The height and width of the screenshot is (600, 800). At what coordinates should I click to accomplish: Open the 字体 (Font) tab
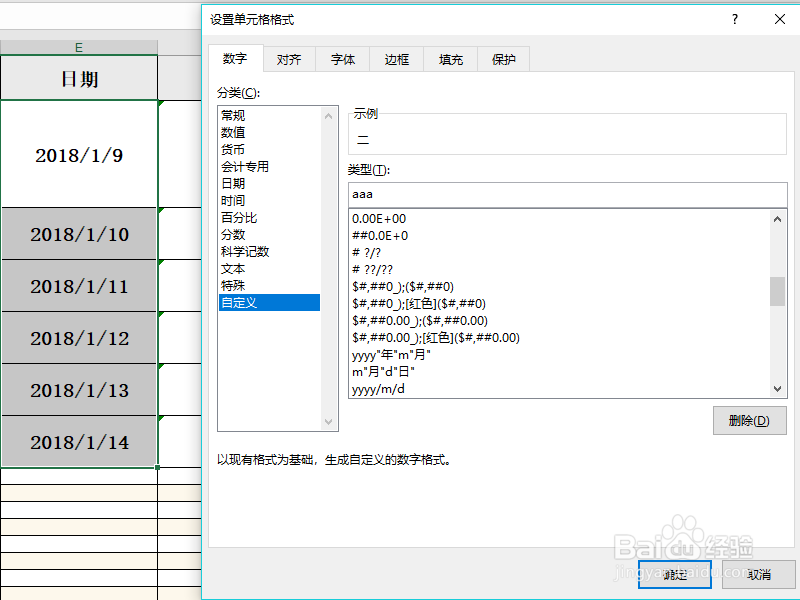point(343,59)
